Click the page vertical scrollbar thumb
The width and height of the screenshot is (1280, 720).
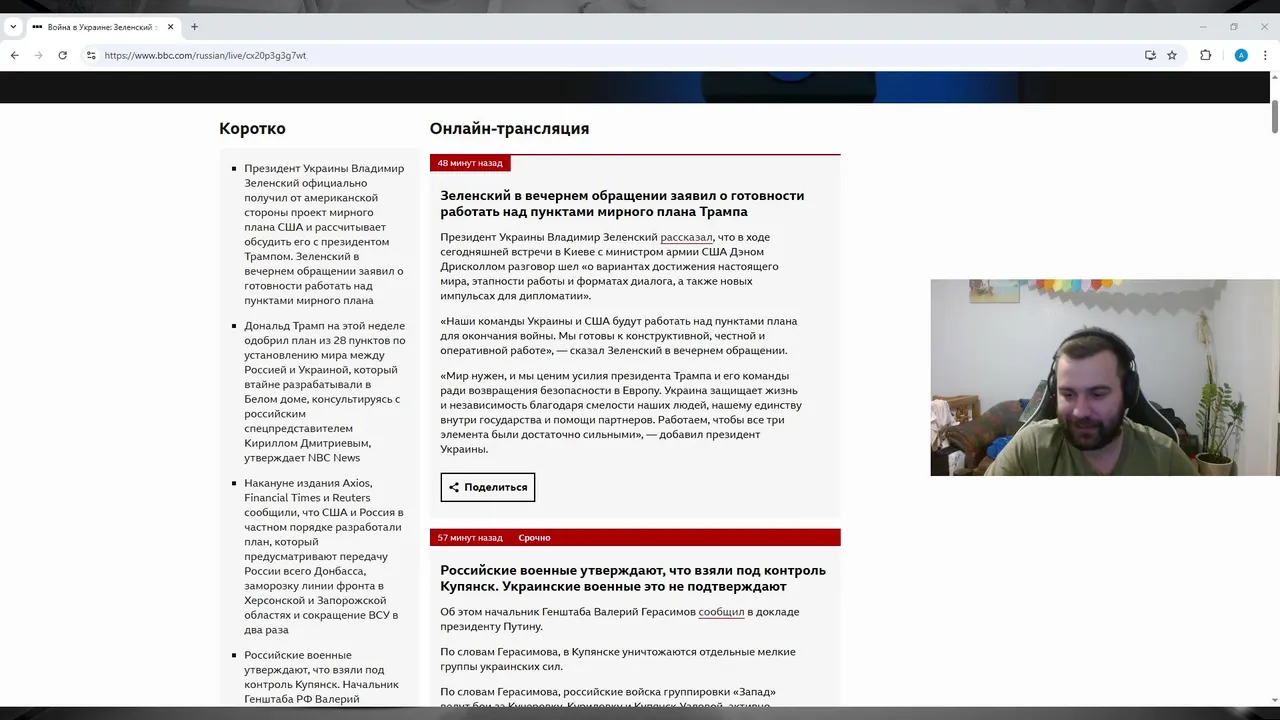click(1275, 116)
